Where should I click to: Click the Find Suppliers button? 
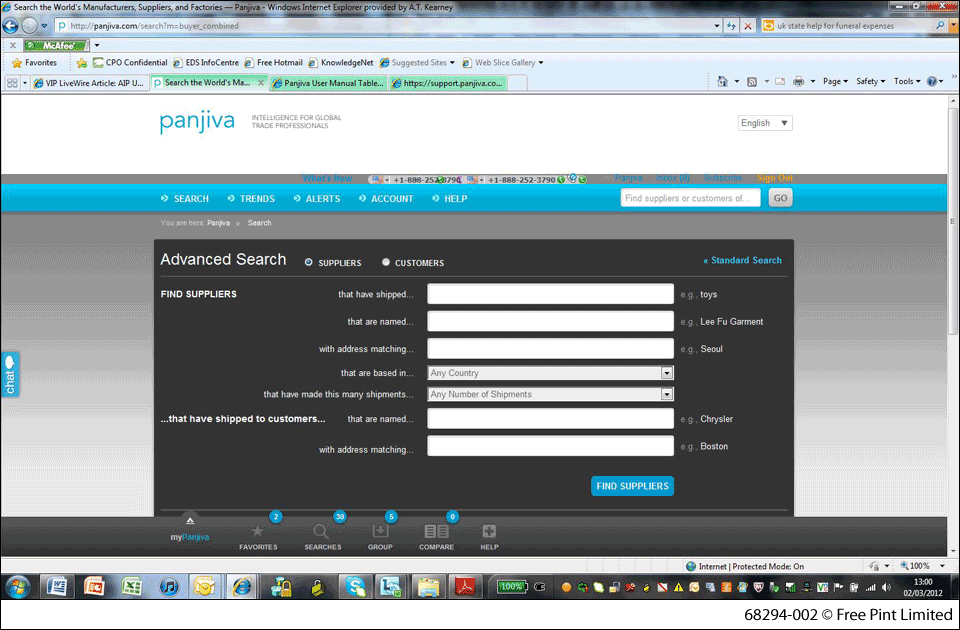coord(632,486)
